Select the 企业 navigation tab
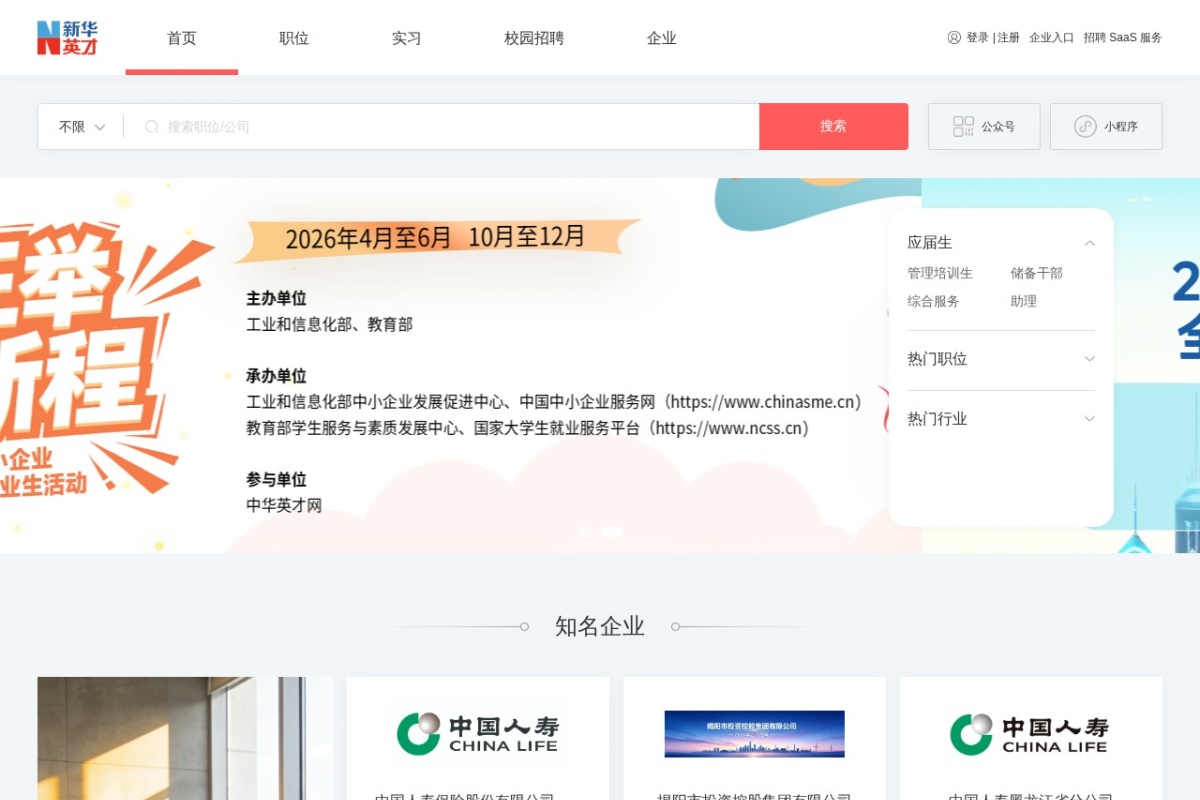Screen dimensions: 1200x800 click(x=662, y=38)
